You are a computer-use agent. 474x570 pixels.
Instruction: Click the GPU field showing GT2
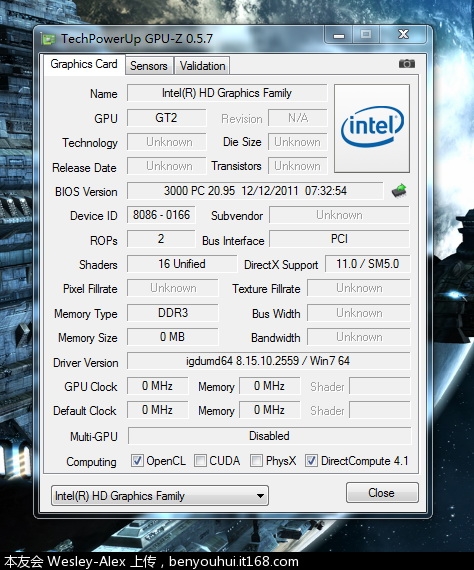coord(166,118)
